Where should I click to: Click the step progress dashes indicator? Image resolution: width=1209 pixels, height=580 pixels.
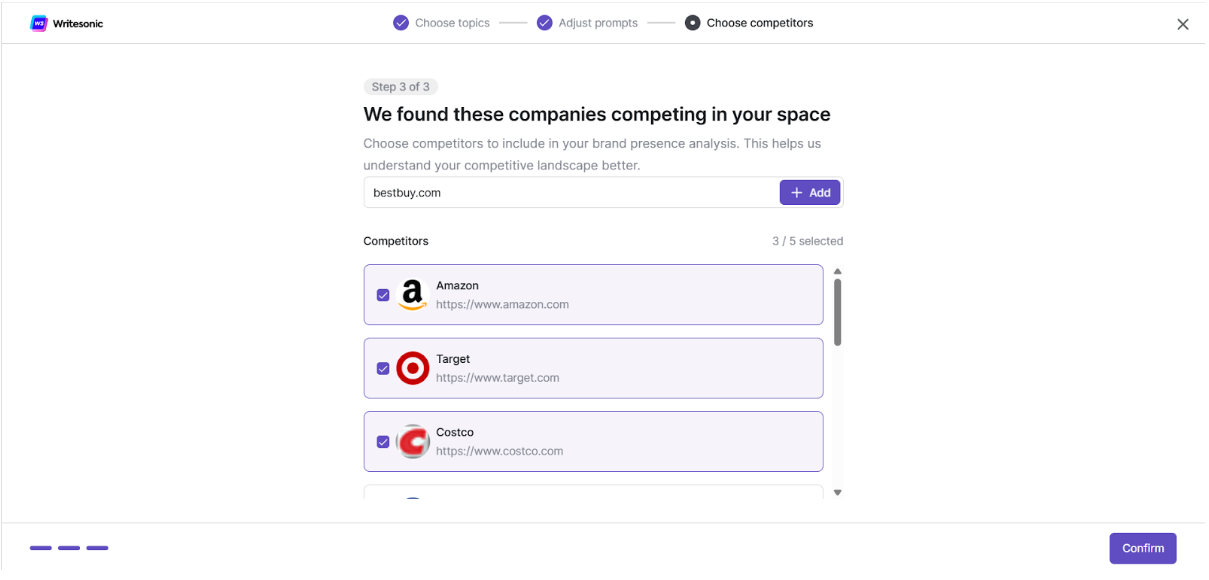[69, 548]
